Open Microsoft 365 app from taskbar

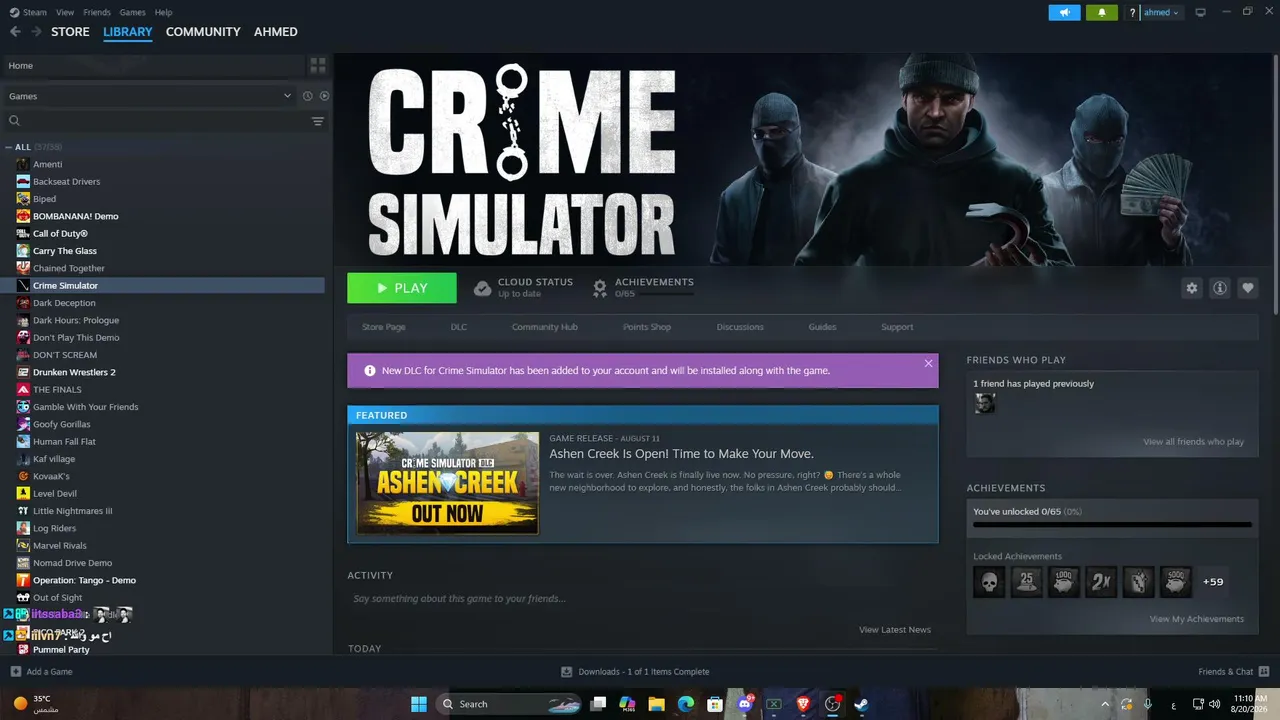(627, 704)
